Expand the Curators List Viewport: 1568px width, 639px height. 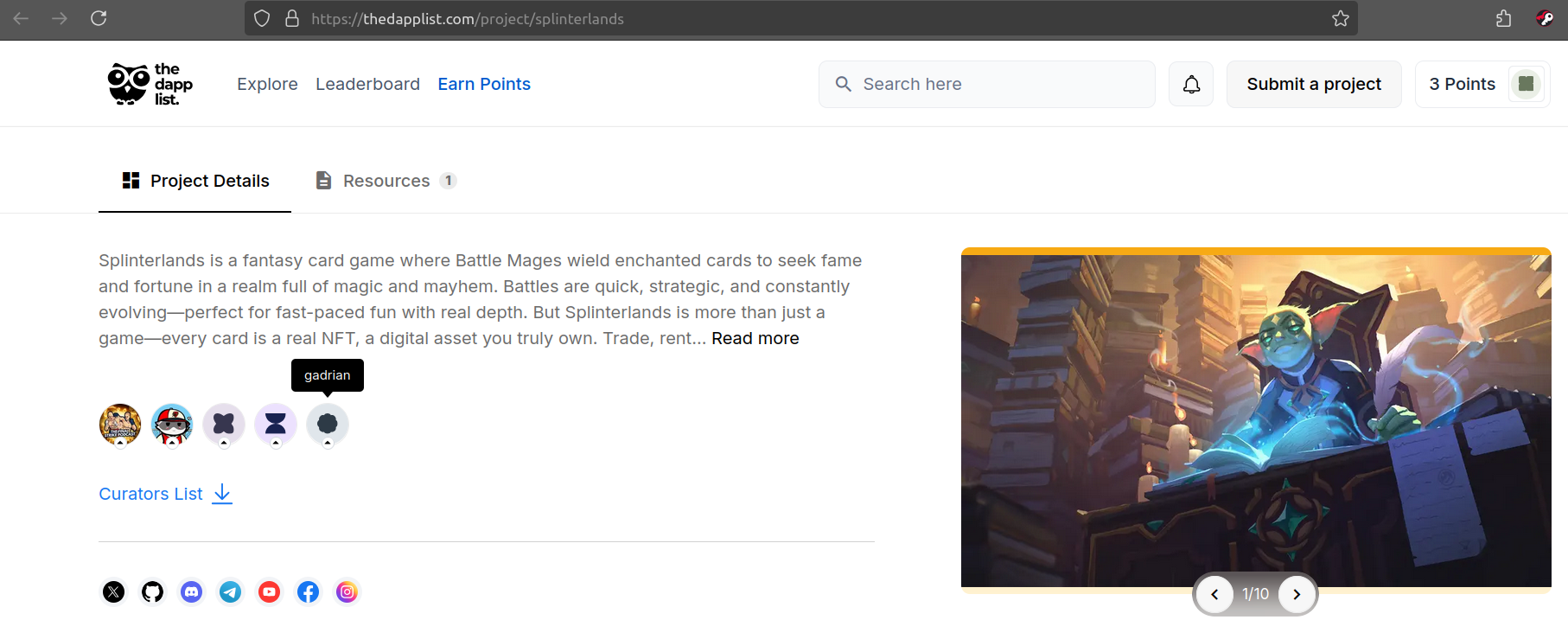point(166,494)
